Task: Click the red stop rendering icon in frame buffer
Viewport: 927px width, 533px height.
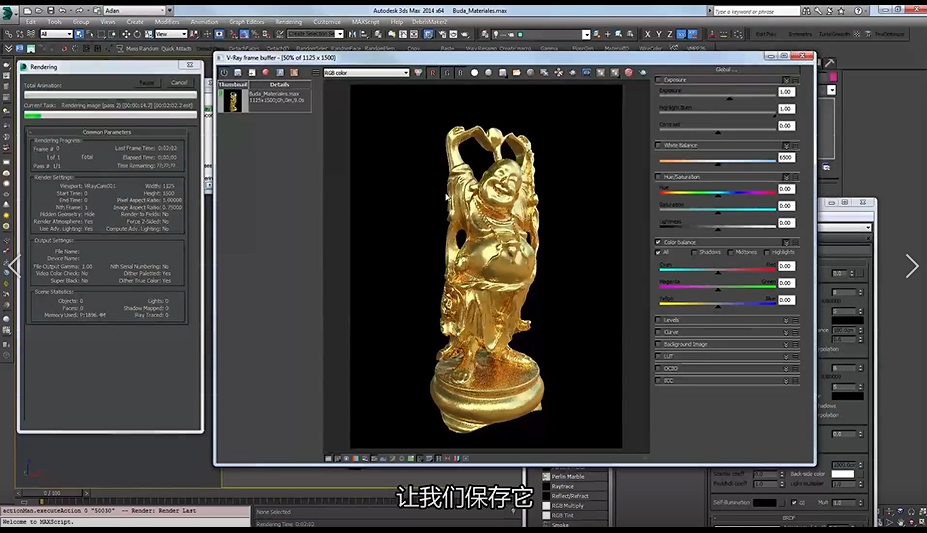Action: coord(628,73)
